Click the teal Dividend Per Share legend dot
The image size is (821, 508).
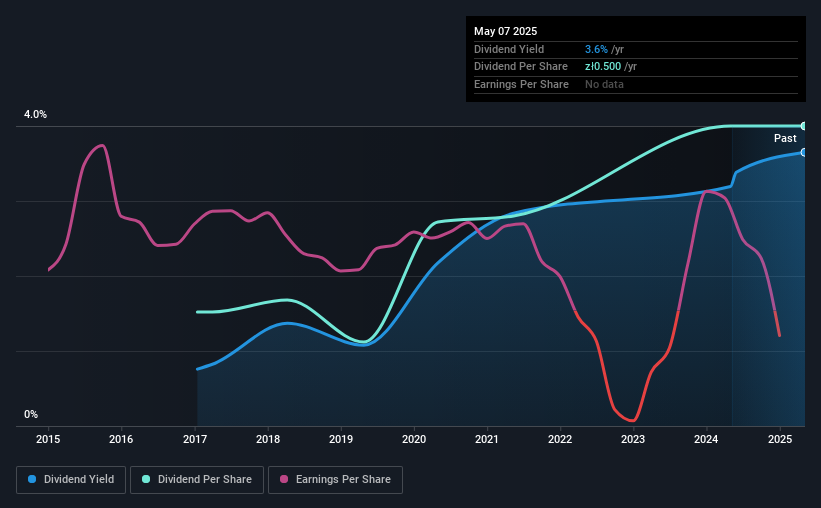146,479
